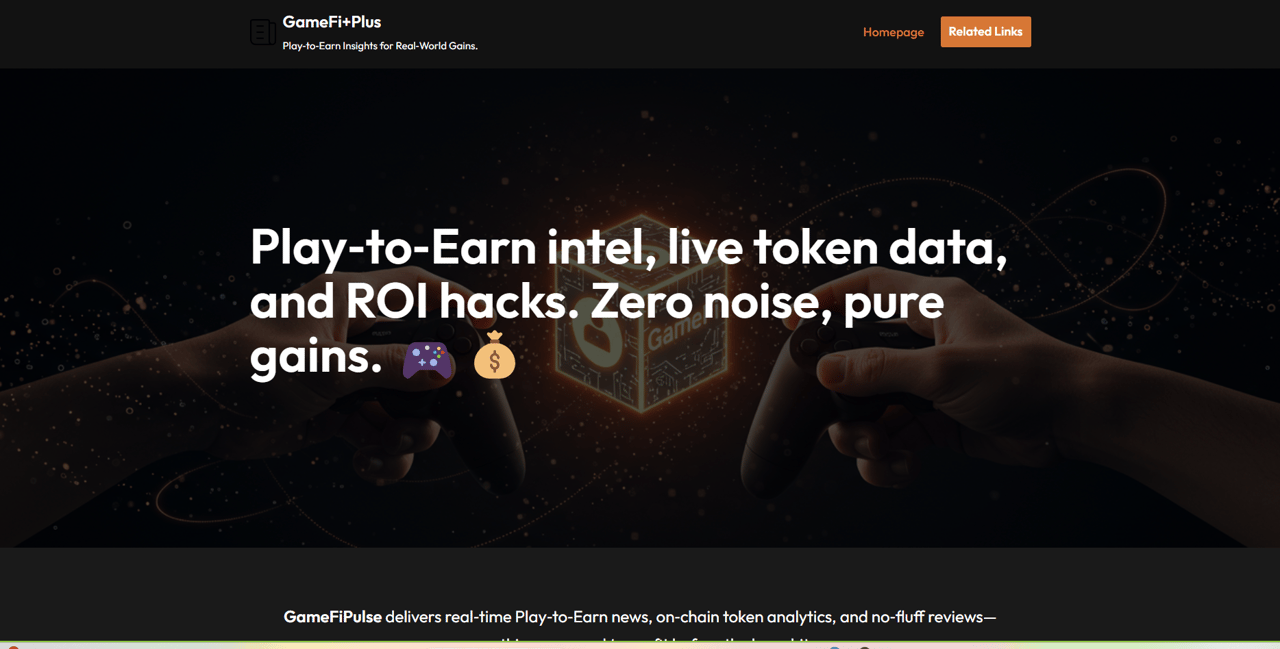The height and width of the screenshot is (649, 1280).
Task: Click the glowing cube in hero image
Action: click(640, 310)
